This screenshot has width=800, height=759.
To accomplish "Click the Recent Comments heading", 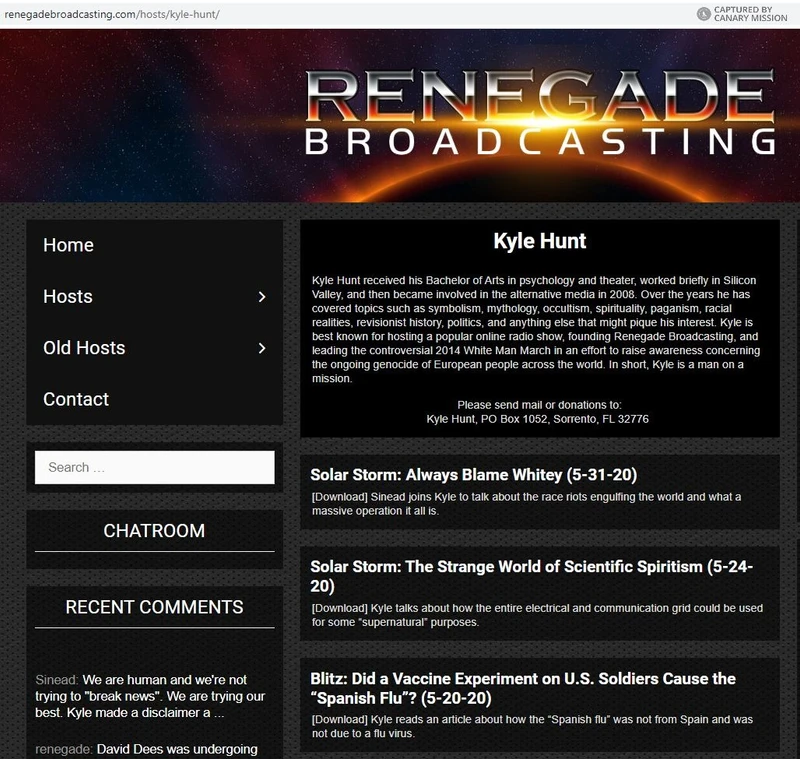I will point(154,607).
